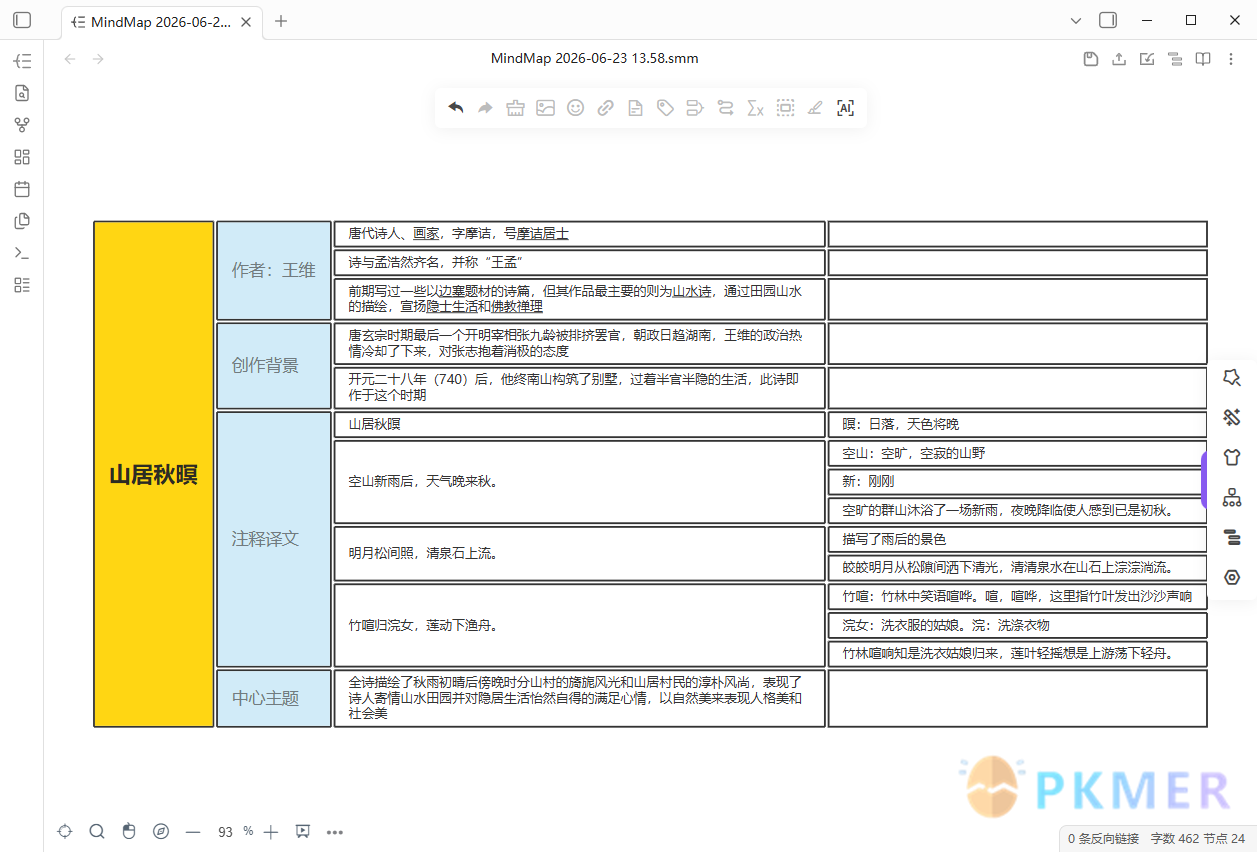The width and height of the screenshot is (1257, 852).
Task: Click the bottom list icon in ribbon
Action: click(22, 285)
